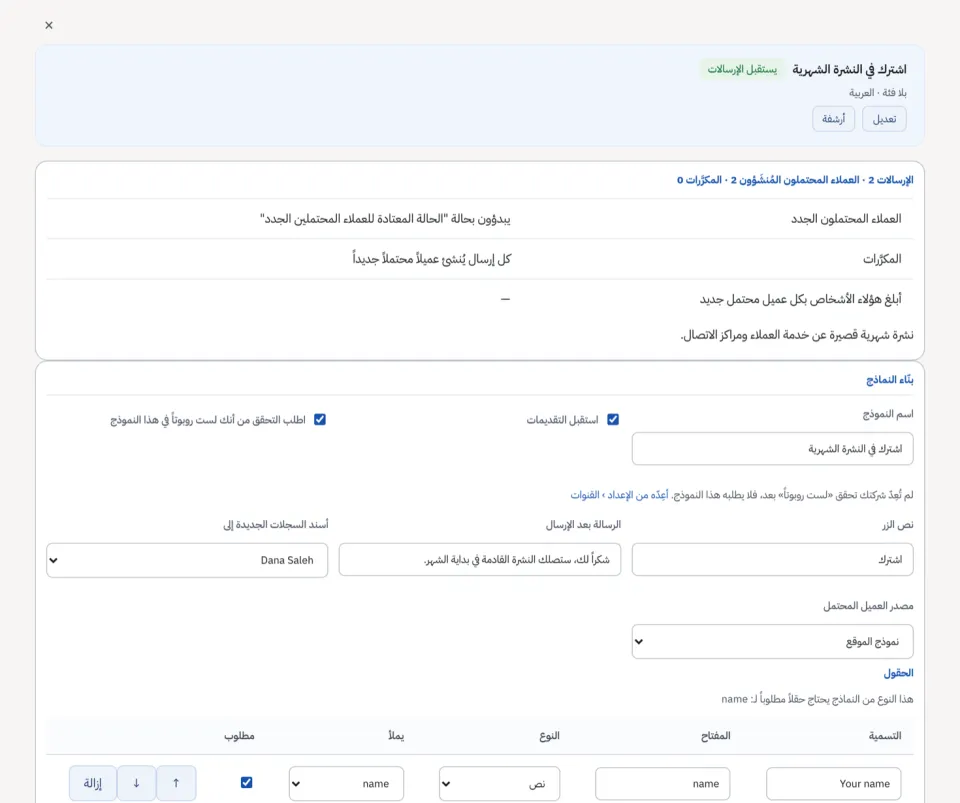Viewport: 960px width, 803px height.
Task: Close the form detail panel with X
Action: 49,25
